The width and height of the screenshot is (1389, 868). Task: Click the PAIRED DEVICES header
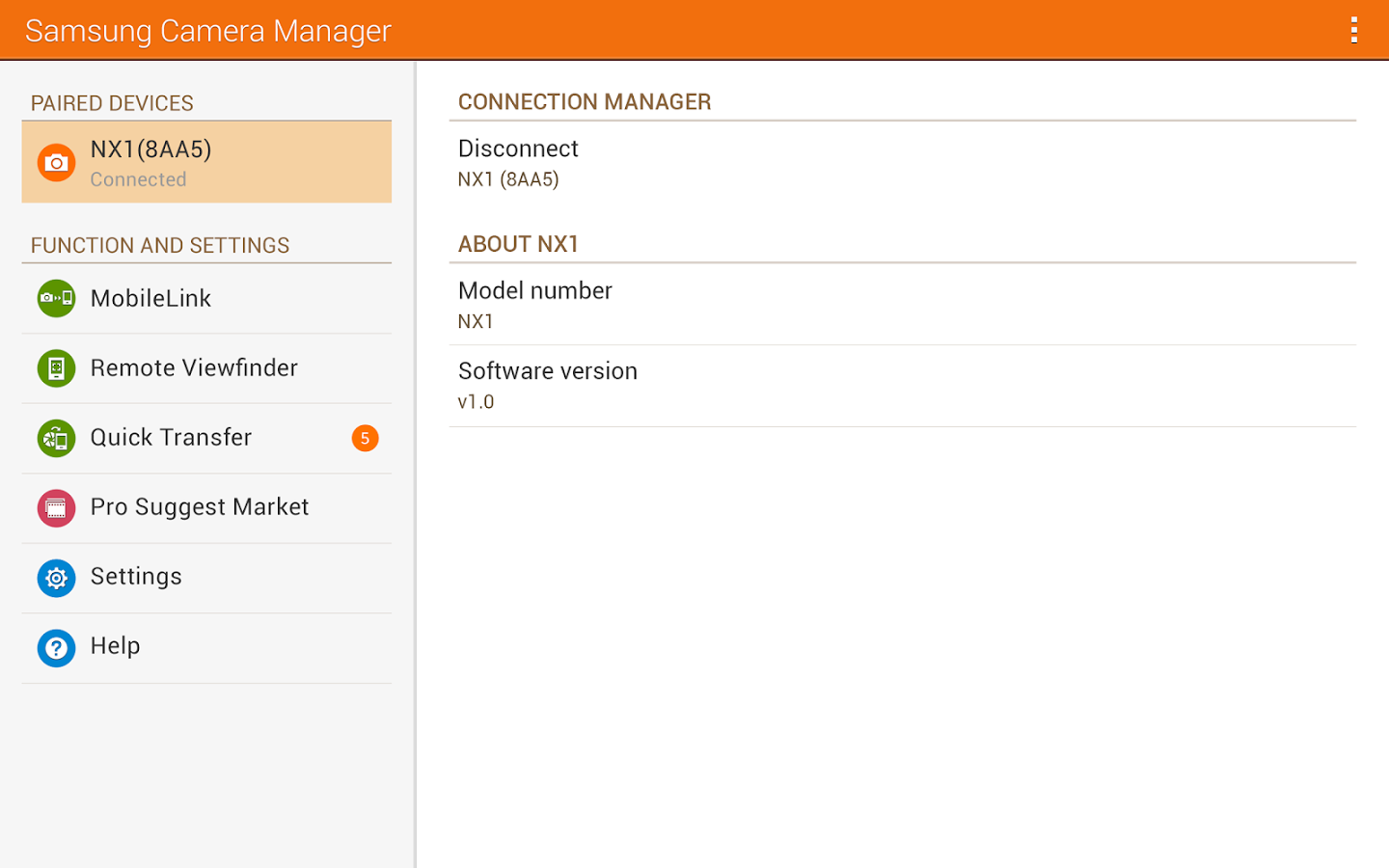[112, 103]
